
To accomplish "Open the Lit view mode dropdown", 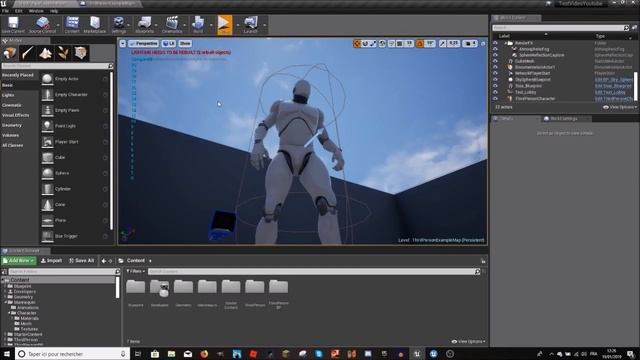I will (x=169, y=43).
